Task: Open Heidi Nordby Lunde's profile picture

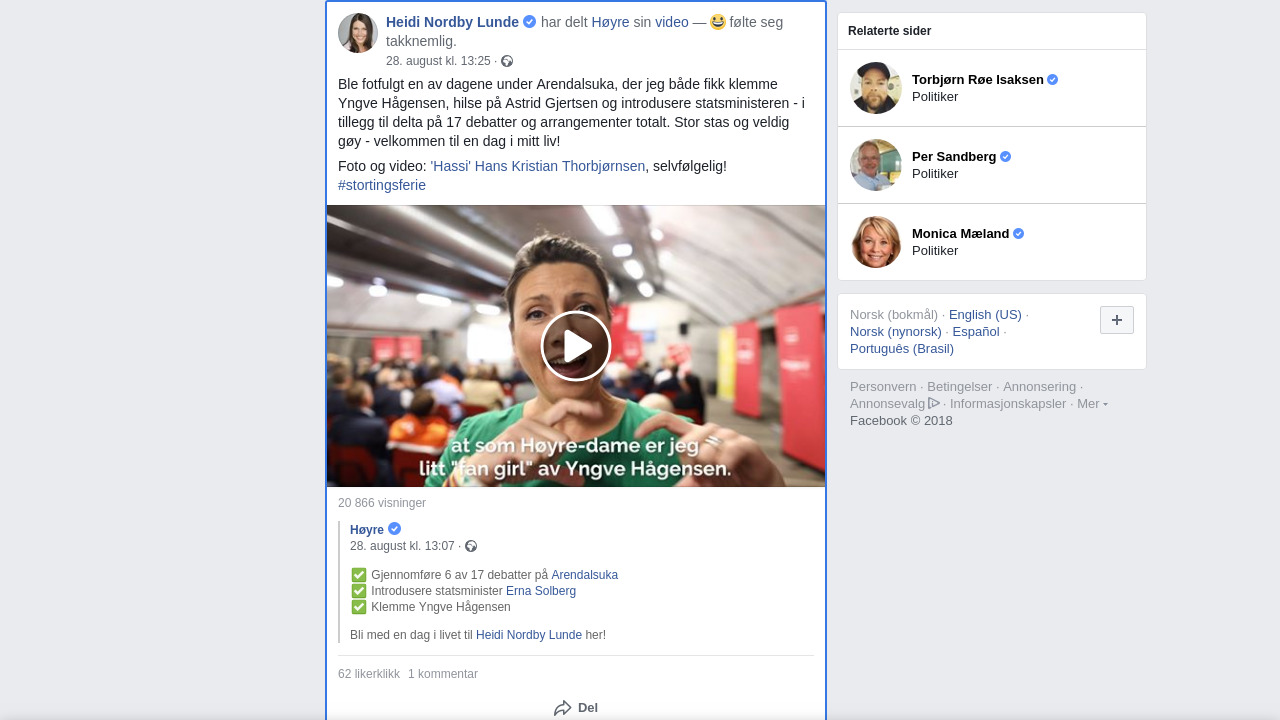Action: click(358, 33)
